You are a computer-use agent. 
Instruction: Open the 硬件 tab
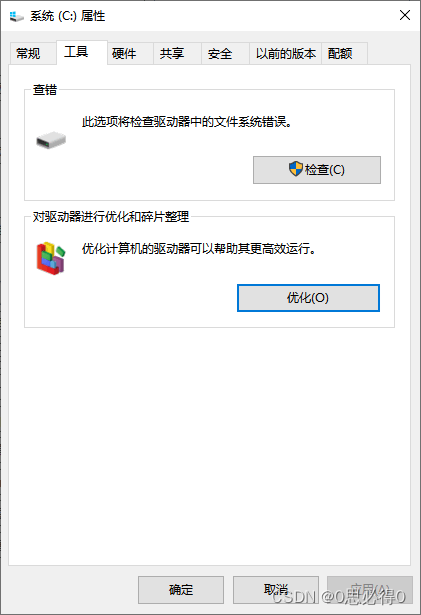pyautogui.click(x=124, y=53)
